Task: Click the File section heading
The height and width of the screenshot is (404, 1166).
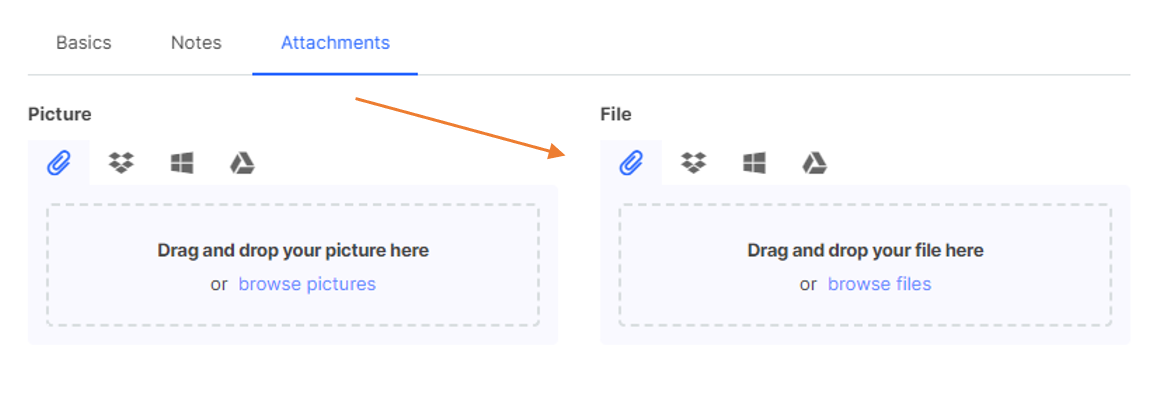Action: tap(616, 114)
